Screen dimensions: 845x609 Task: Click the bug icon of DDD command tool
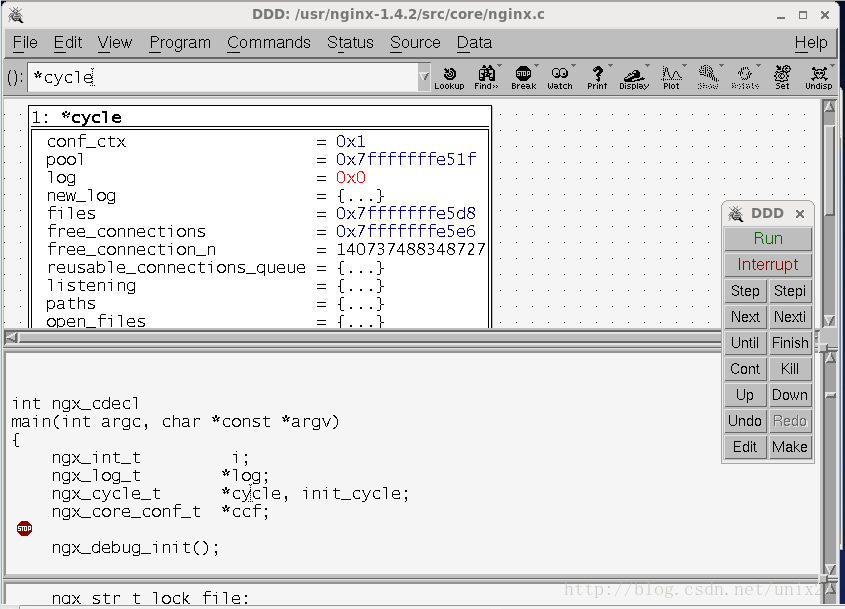point(736,214)
